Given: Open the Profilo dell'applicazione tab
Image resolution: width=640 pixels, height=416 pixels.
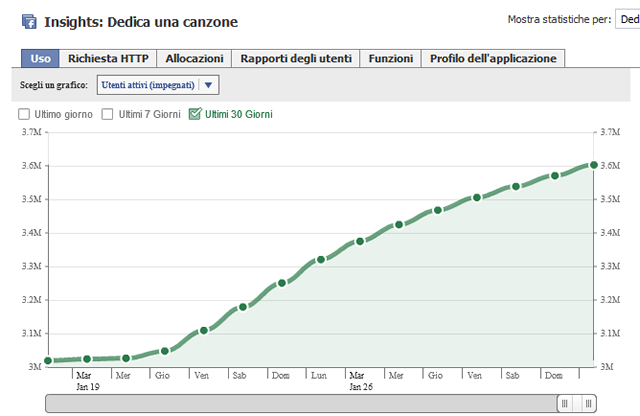Looking at the screenshot, I should pyautogui.click(x=493, y=58).
